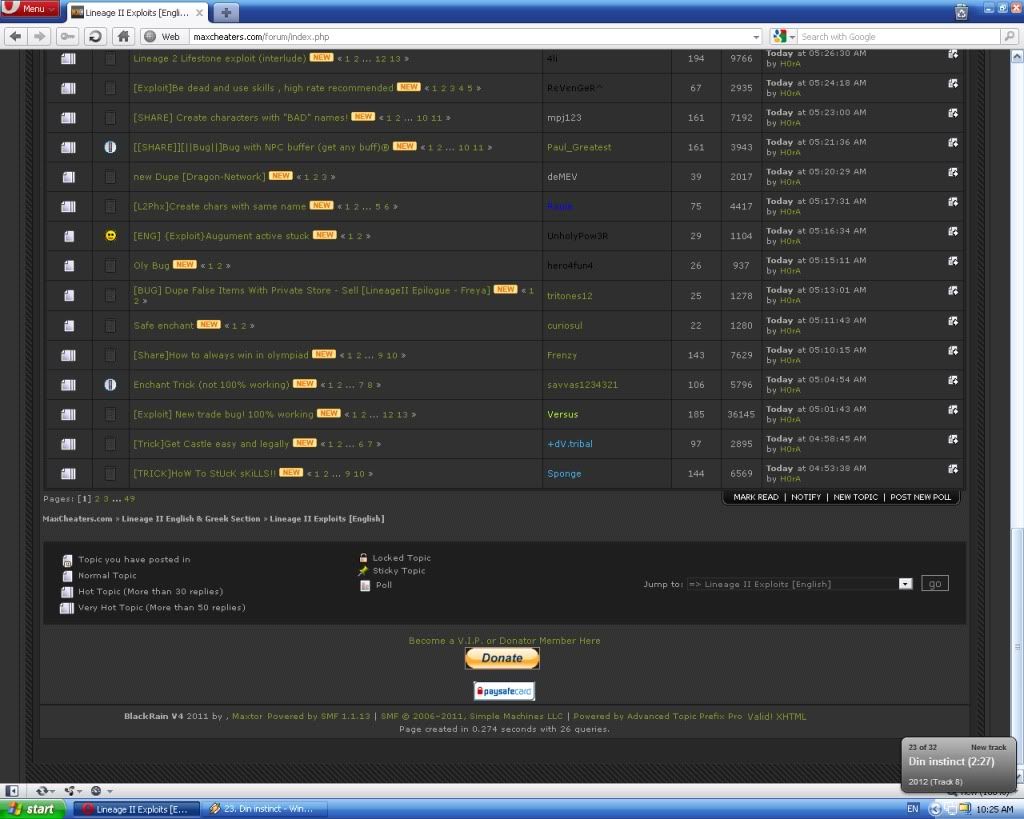The image size is (1024, 819).
Task: Open last post of Lifestone exploit topic
Action: tap(953, 54)
